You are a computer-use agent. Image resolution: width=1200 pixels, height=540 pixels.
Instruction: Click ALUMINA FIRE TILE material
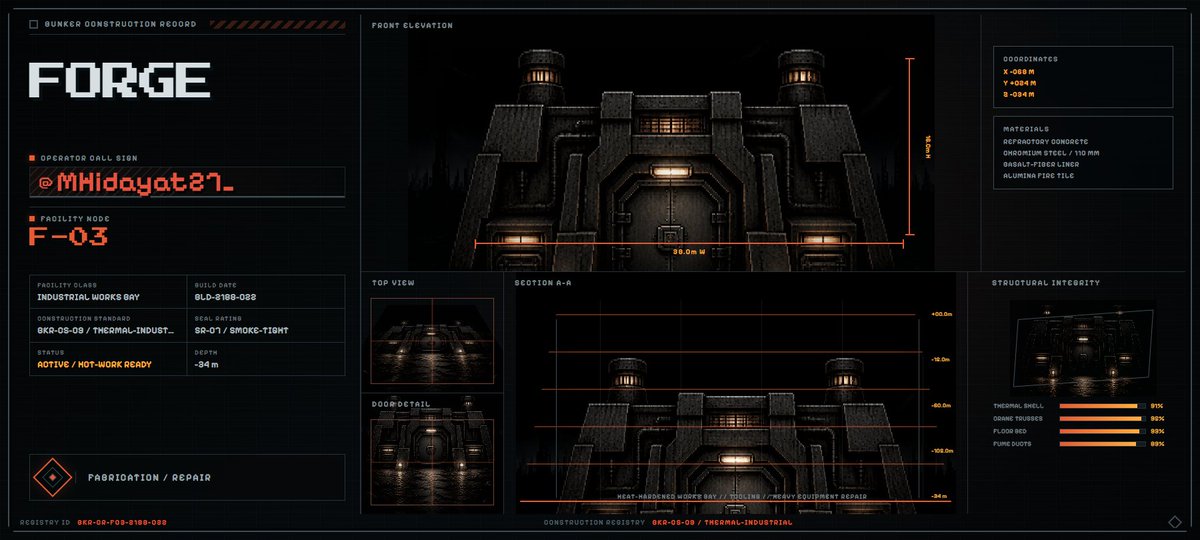[1039, 175]
